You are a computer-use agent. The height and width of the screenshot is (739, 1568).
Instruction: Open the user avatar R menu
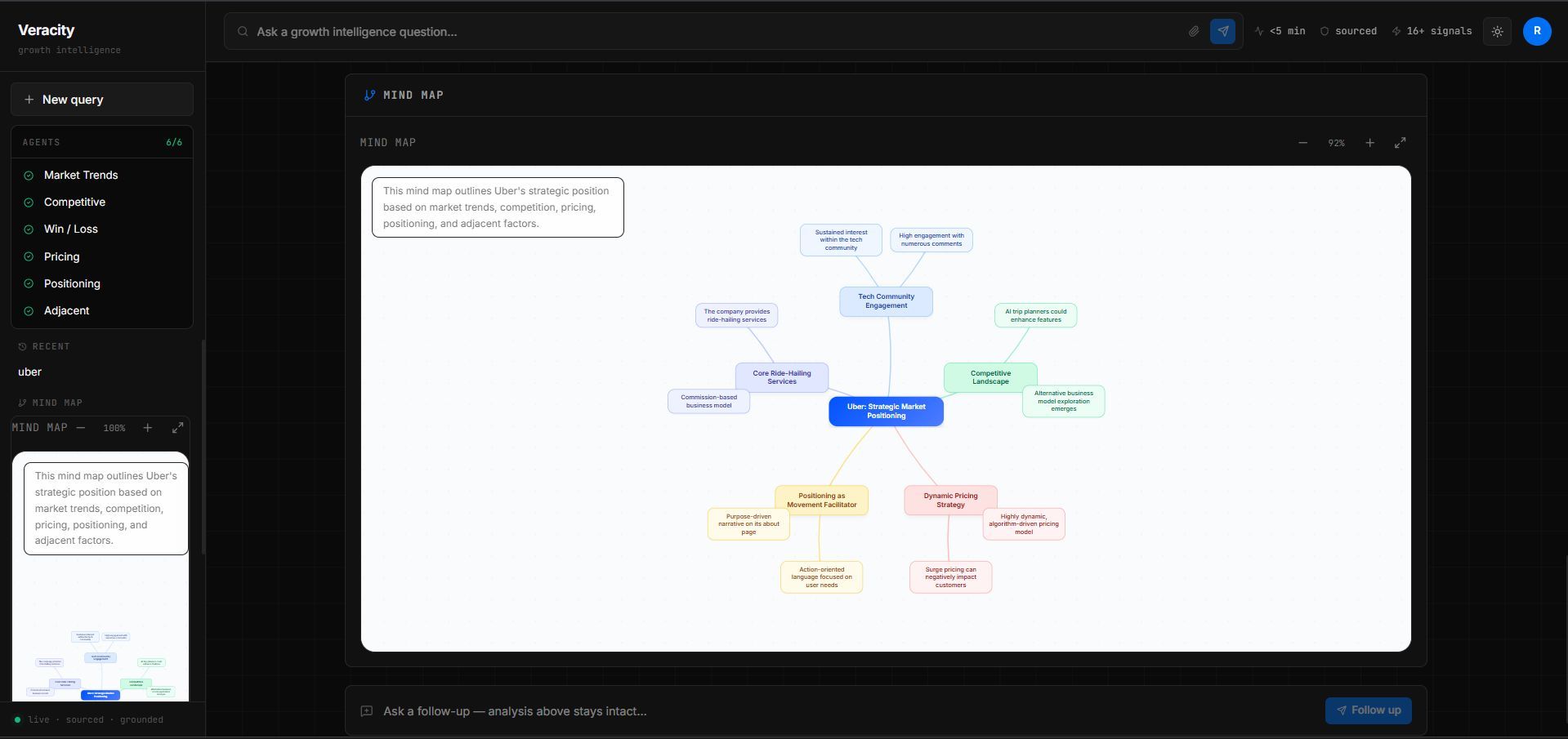click(1536, 31)
